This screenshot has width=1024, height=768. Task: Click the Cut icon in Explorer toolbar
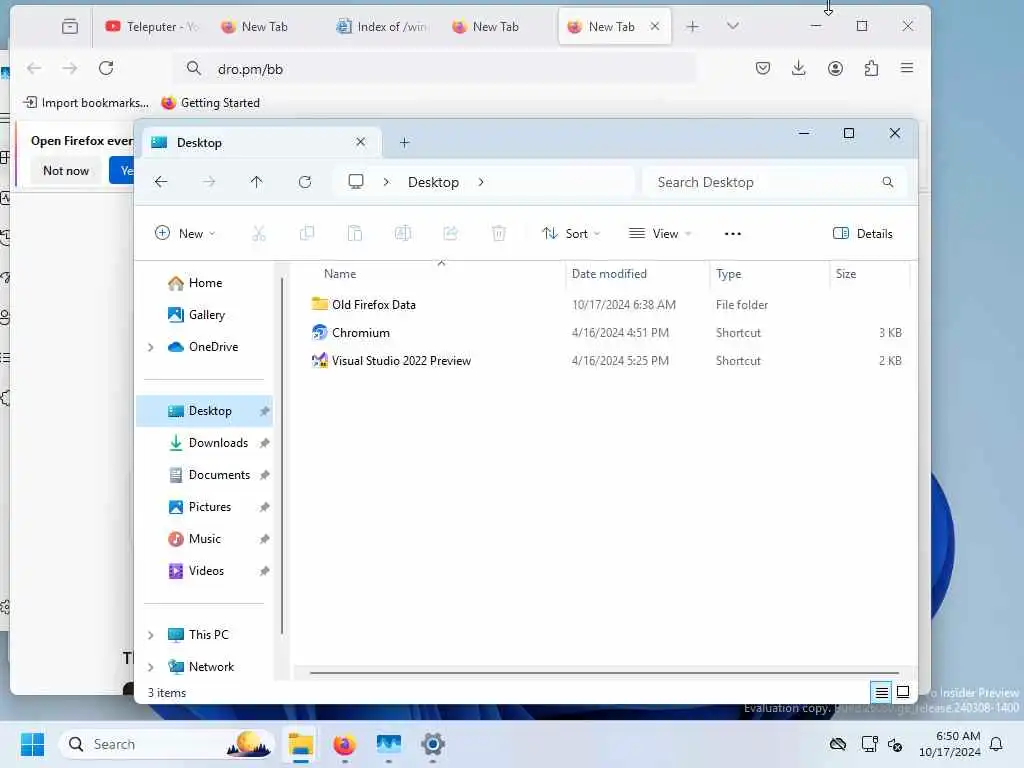259,233
